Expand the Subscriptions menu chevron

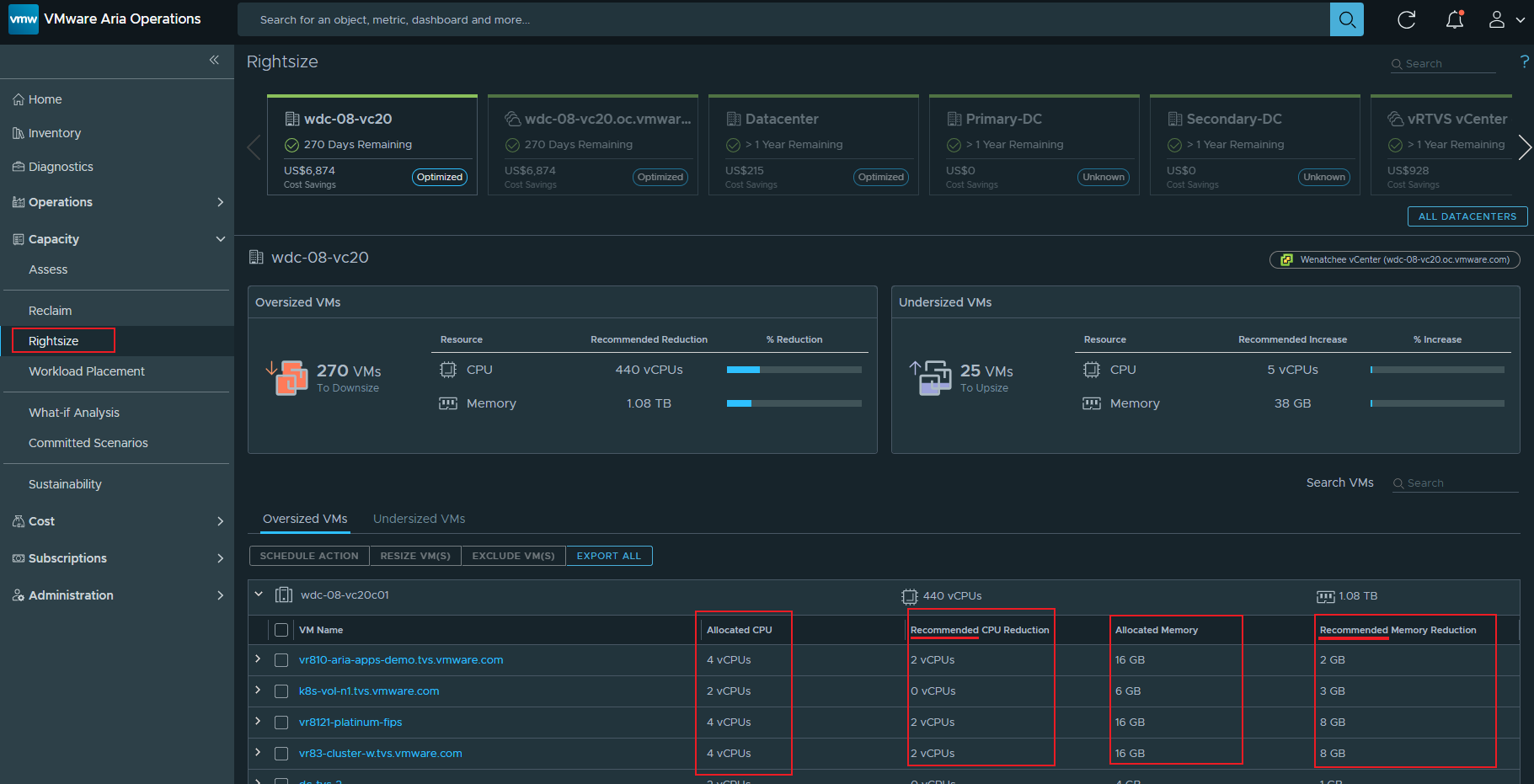[220, 558]
